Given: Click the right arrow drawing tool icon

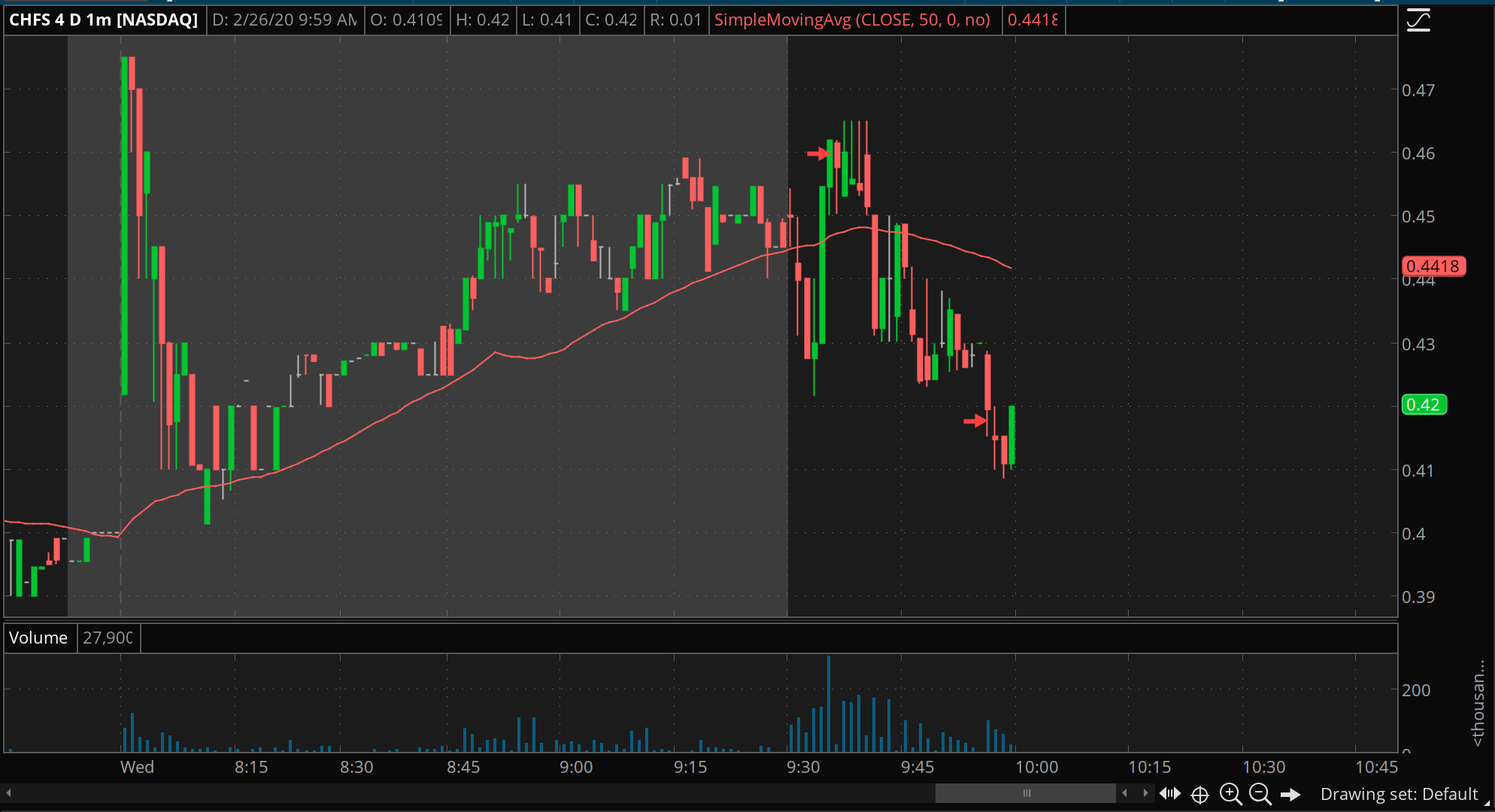Looking at the screenshot, I should click(x=1290, y=795).
